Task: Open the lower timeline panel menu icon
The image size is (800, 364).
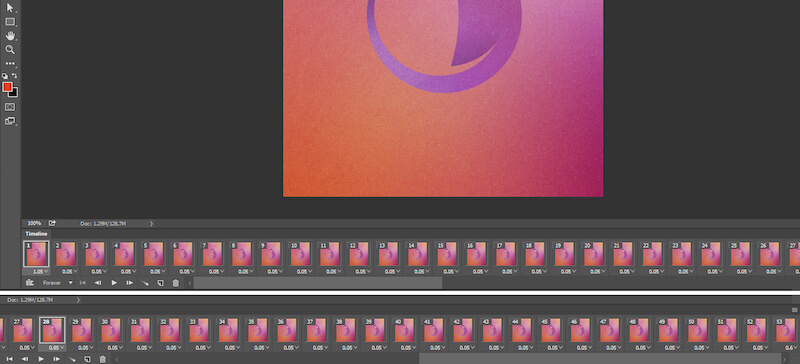Action: 794,310
